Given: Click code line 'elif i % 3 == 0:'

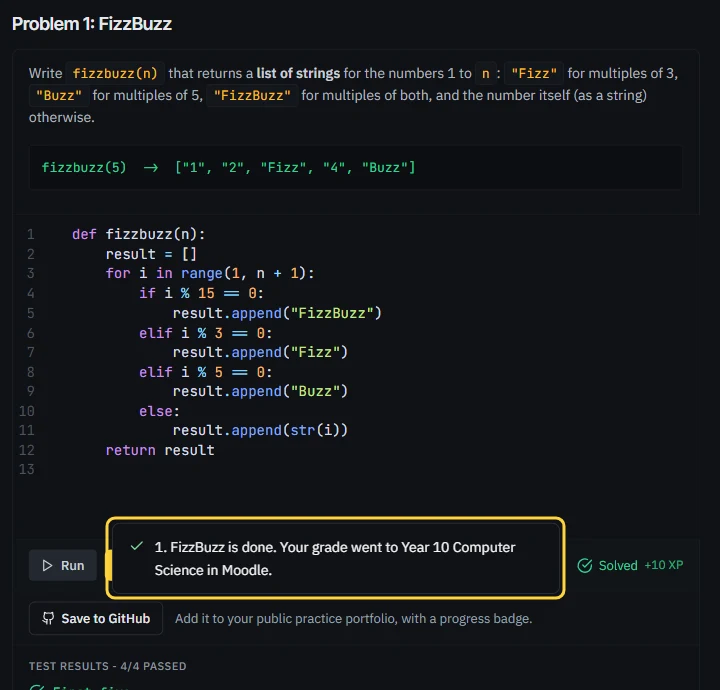Looking at the screenshot, I should click(x=206, y=333).
